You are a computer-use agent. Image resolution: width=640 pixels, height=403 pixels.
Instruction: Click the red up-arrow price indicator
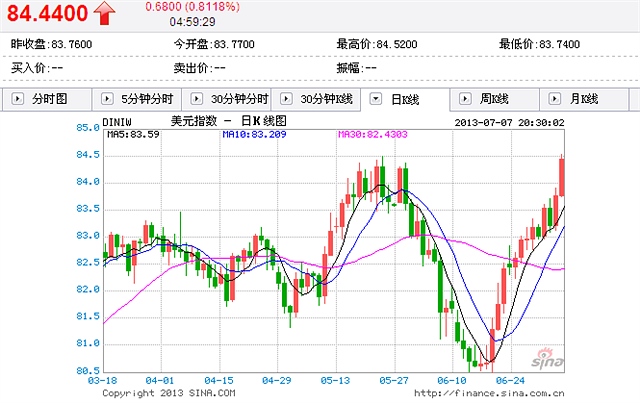(105, 13)
